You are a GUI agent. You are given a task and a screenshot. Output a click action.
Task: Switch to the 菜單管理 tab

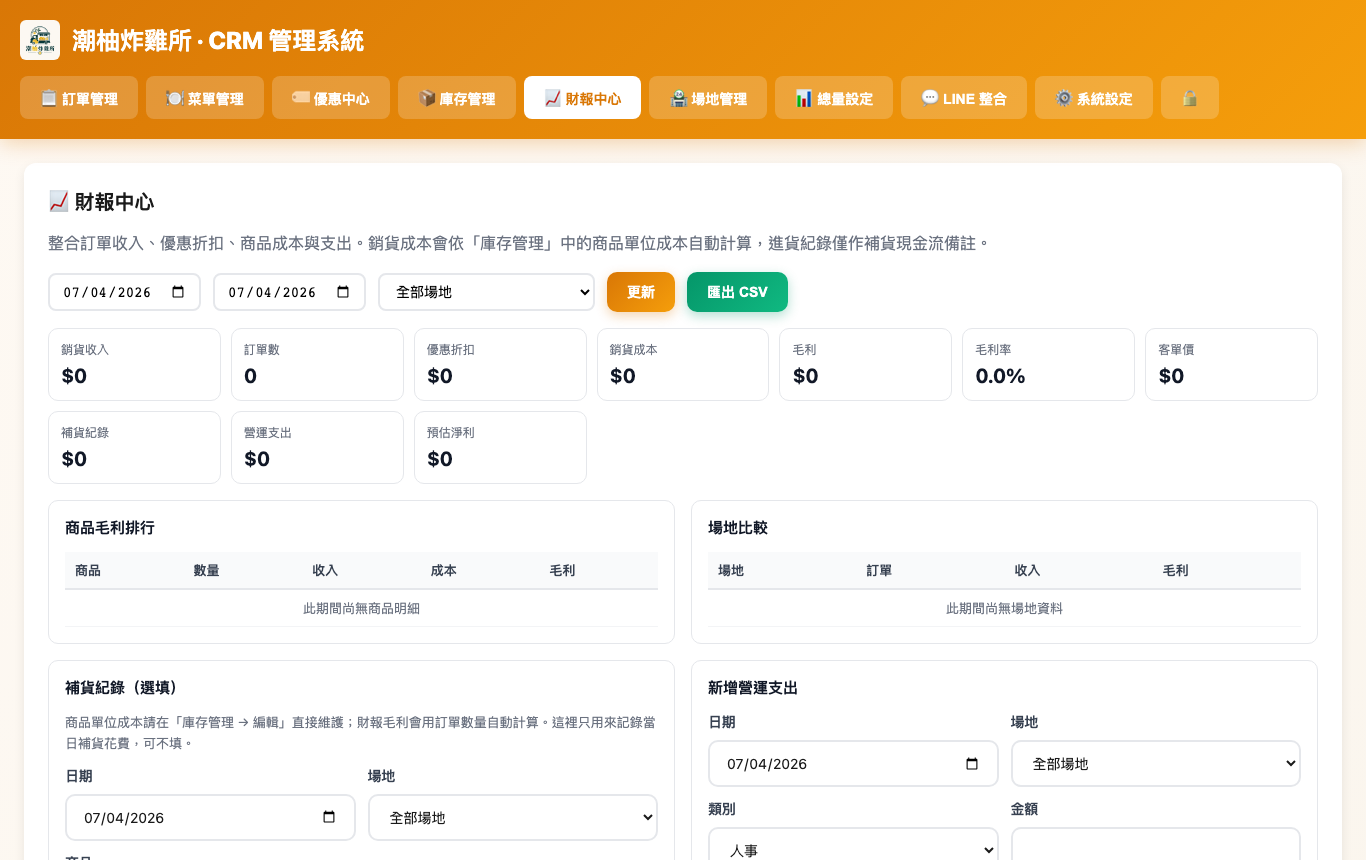click(x=205, y=98)
